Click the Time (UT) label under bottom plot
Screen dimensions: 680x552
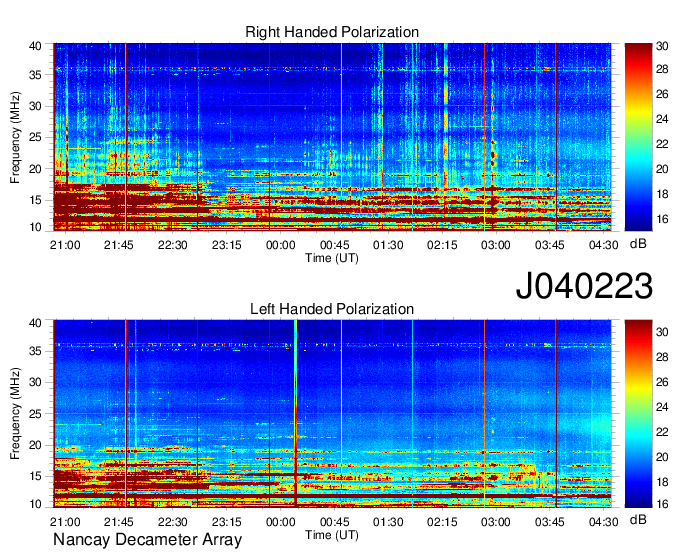point(332,535)
